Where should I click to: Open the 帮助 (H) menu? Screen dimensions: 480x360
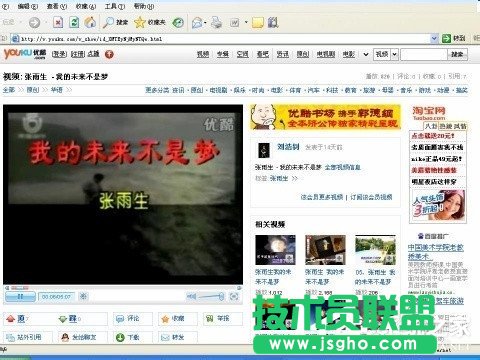coord(144,6)
